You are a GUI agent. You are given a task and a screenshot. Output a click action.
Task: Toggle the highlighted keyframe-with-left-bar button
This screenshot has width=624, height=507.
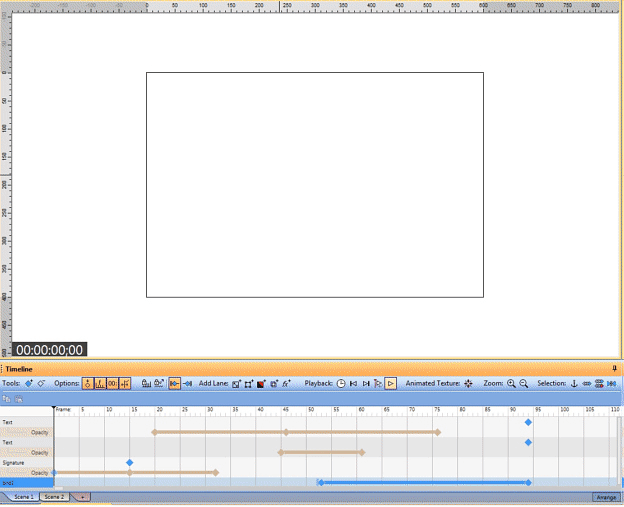point(174,383)
